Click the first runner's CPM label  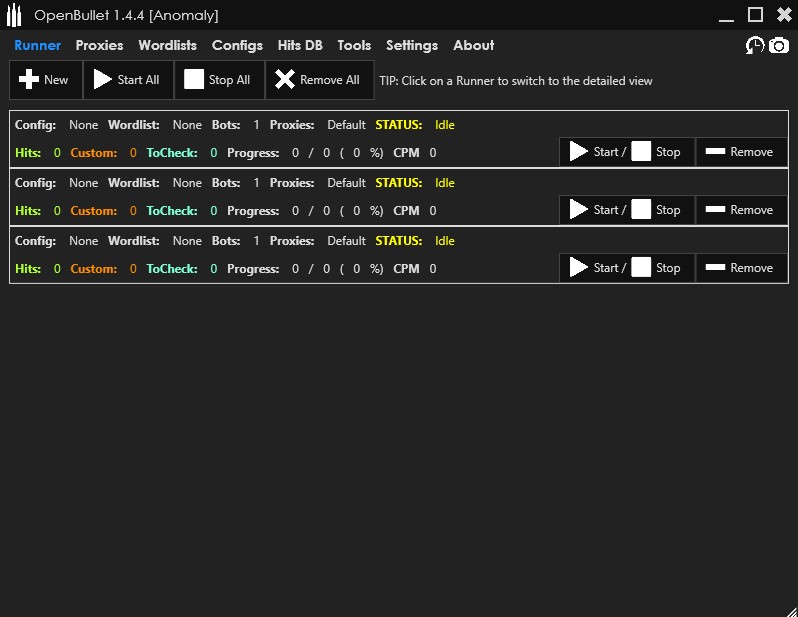pyautogui.click(x=406, y=153)
